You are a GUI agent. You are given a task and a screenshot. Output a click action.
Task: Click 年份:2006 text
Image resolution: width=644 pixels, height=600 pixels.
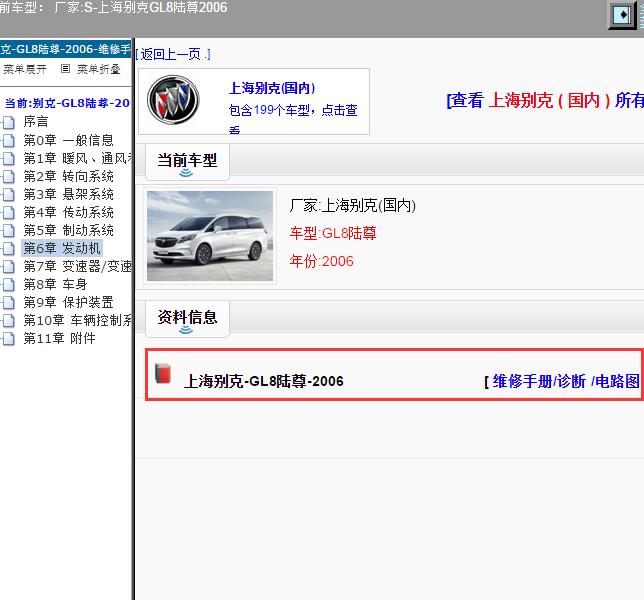321,261
